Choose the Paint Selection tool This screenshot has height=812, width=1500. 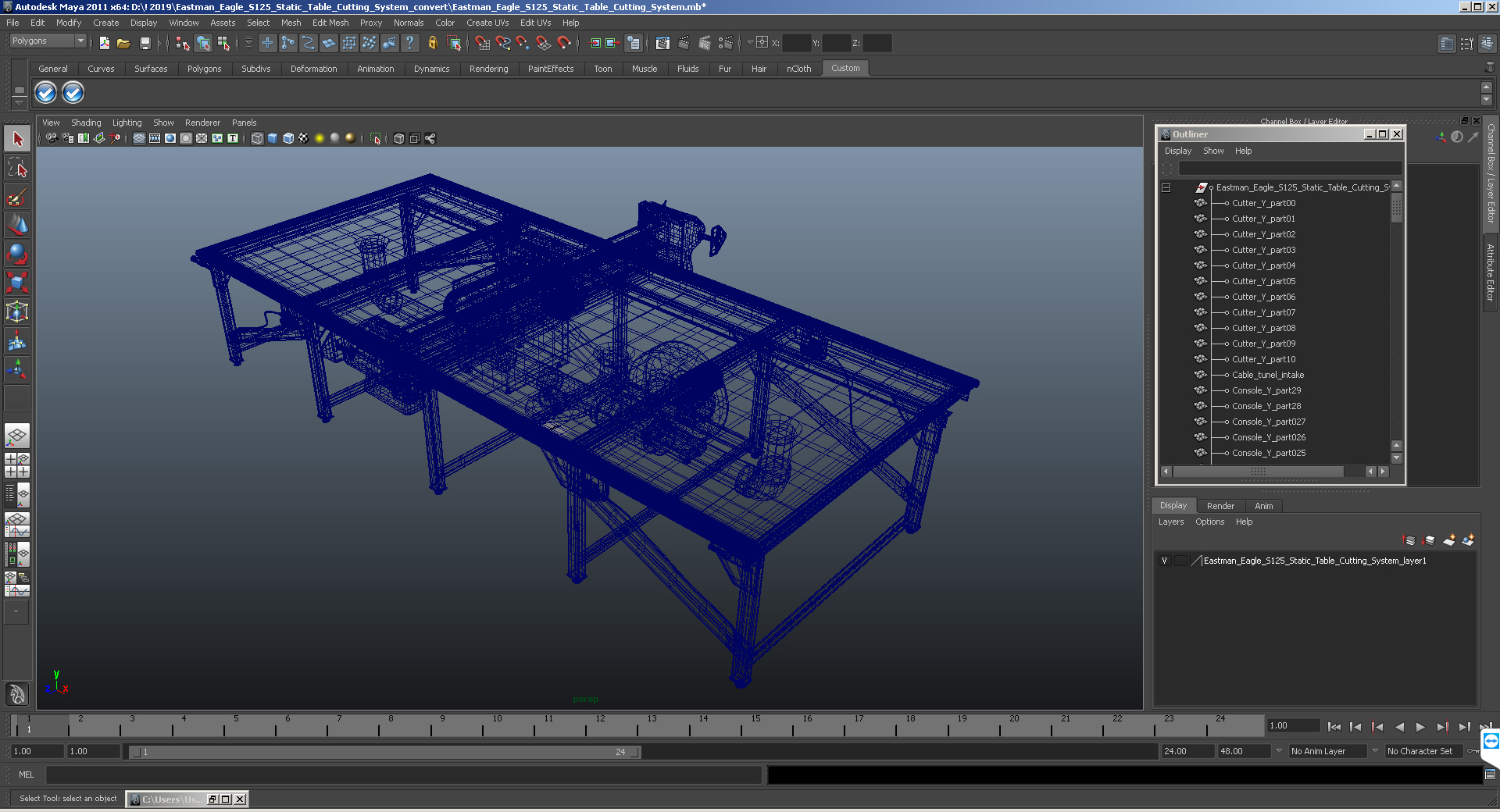pos(17,196)
